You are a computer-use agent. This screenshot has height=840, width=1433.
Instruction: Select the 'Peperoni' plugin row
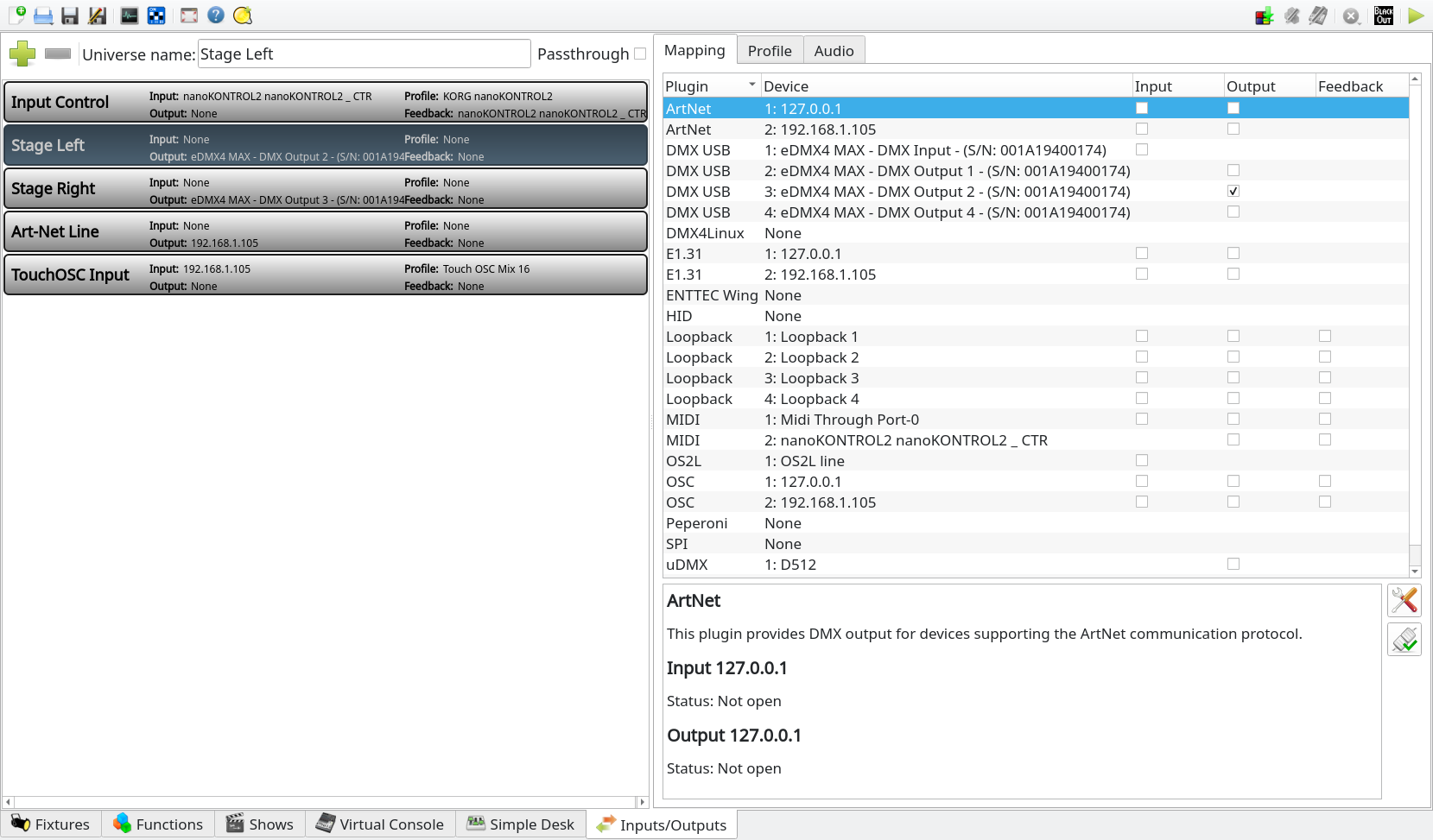tap(1036, 523)
